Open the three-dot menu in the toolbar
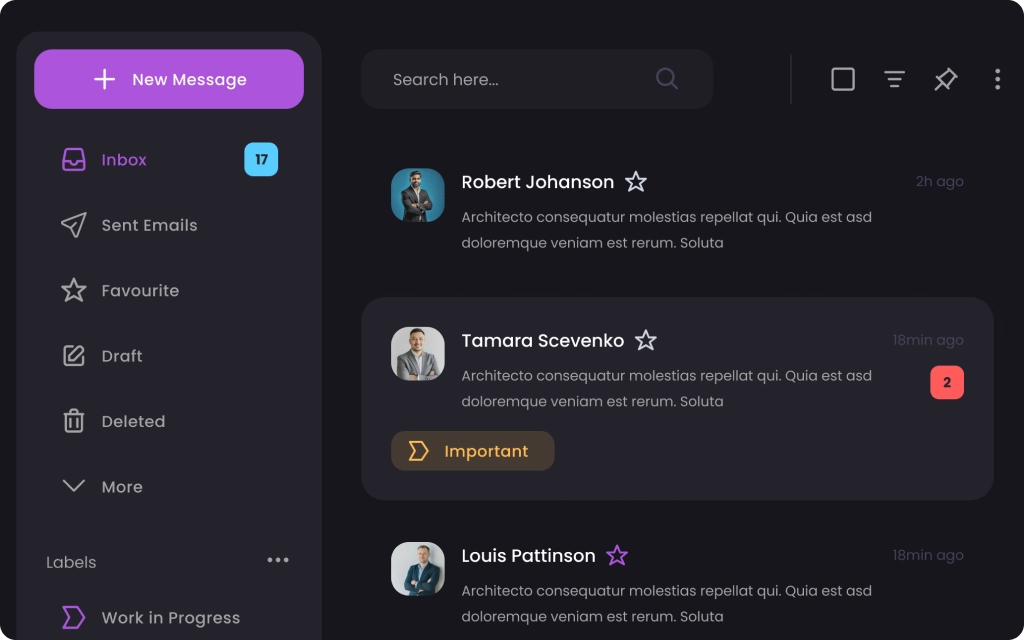Screen dimensions: 1024x640 coord(997,79)
